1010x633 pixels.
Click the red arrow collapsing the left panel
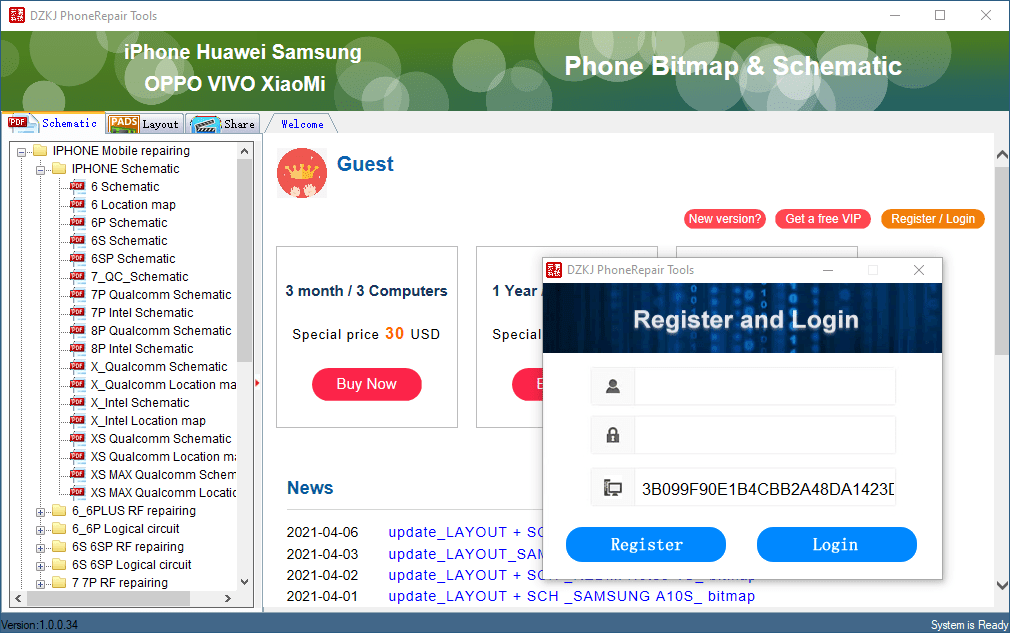coord(258,383)
